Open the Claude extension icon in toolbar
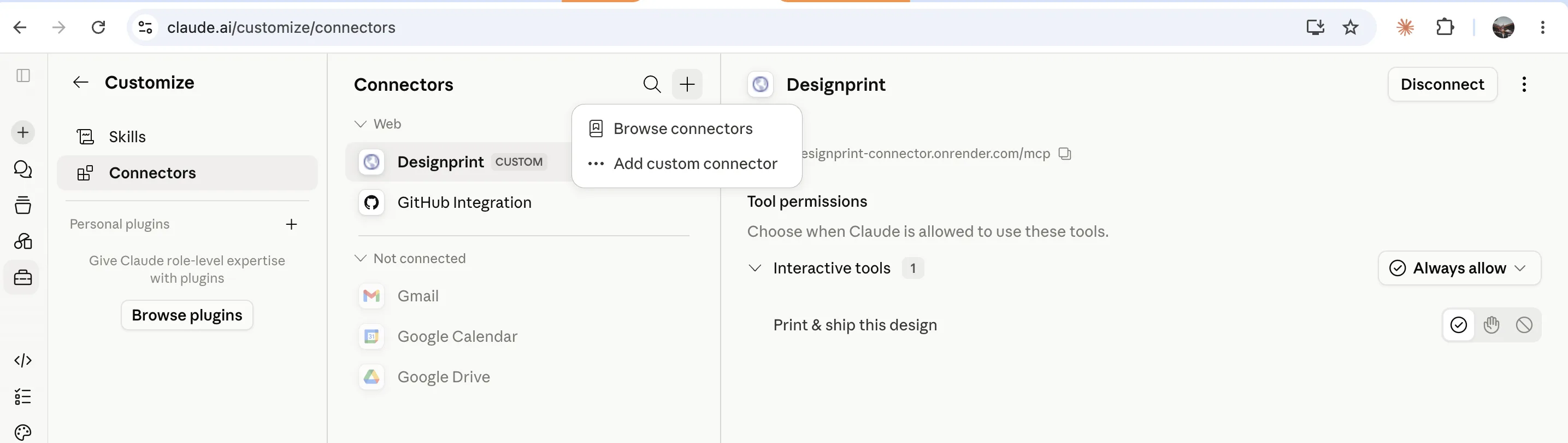This screenshot has width=1568, height=443. (1406, 27)
